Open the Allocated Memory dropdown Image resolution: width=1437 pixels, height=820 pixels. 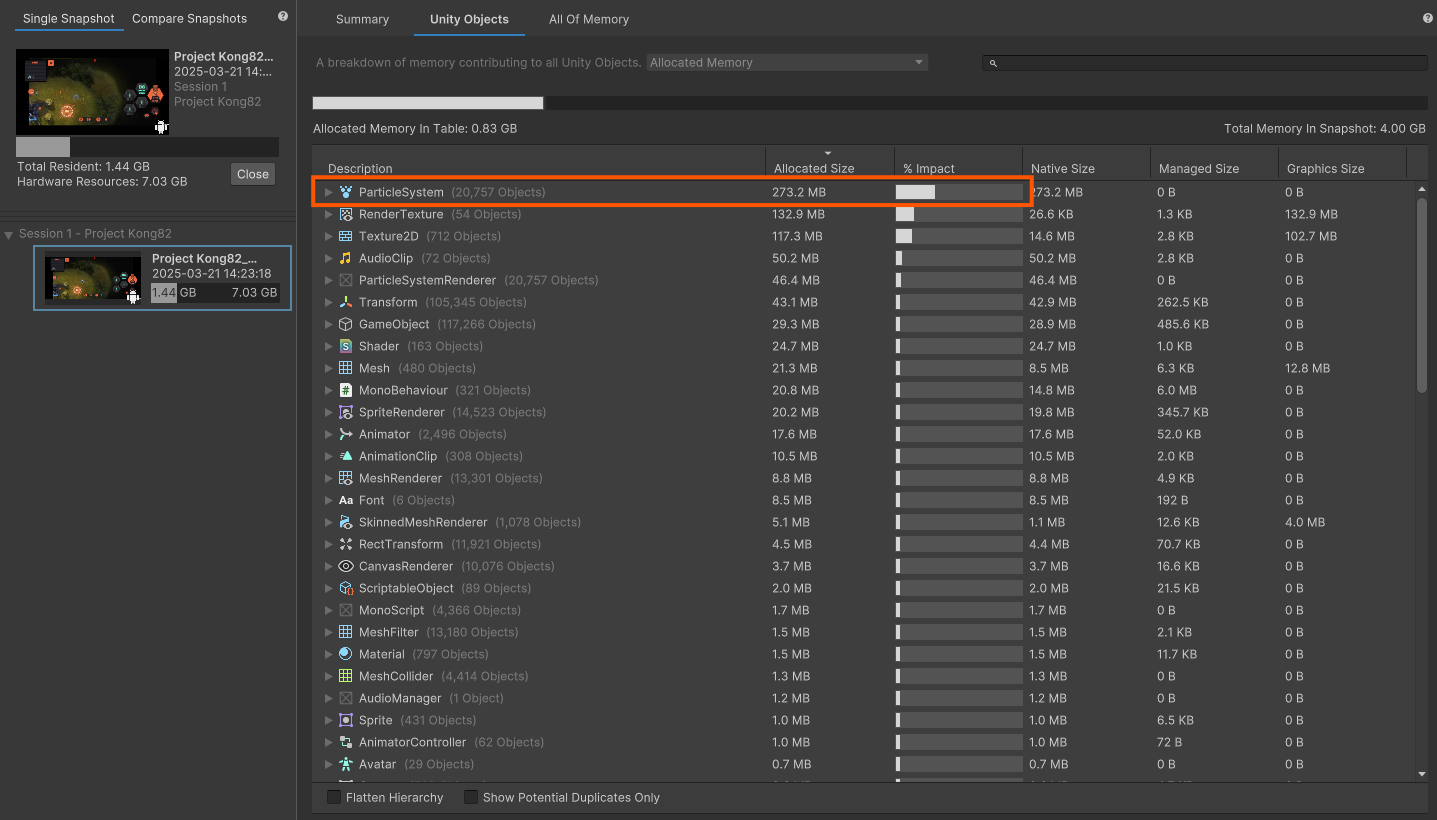coord(787,62)
